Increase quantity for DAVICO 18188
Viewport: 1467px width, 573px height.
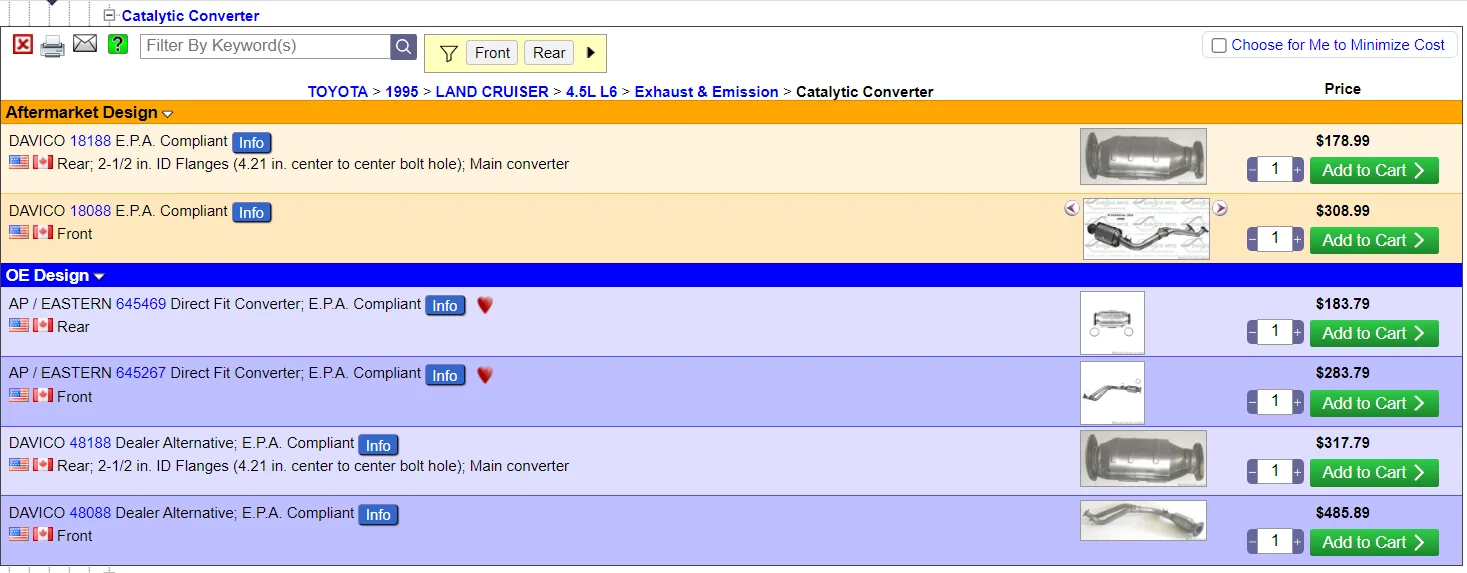1298,170
